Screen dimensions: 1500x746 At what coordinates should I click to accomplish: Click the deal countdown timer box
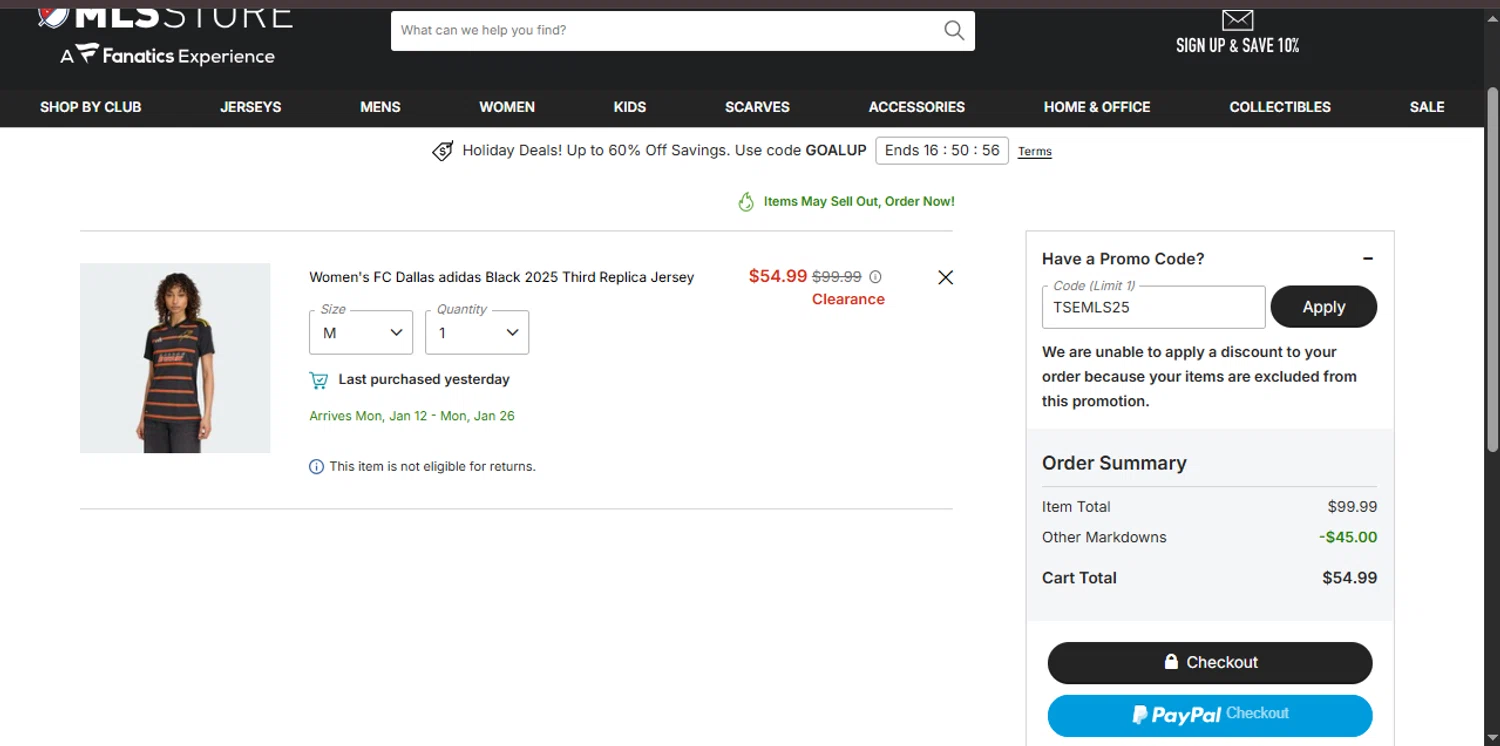942,151
